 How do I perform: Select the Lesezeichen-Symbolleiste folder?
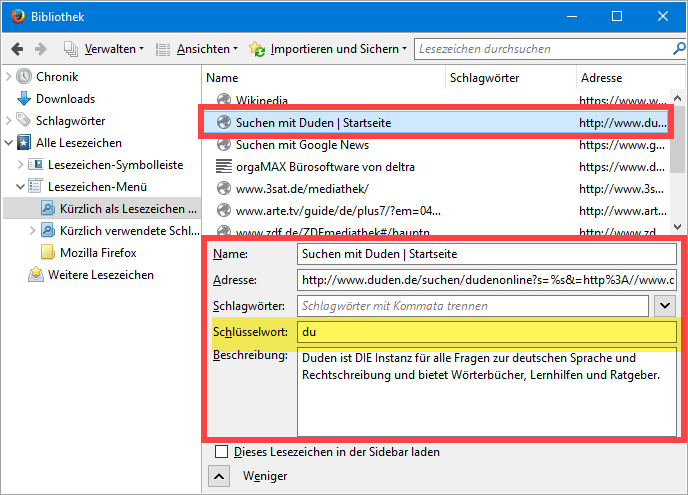point(115,165)
